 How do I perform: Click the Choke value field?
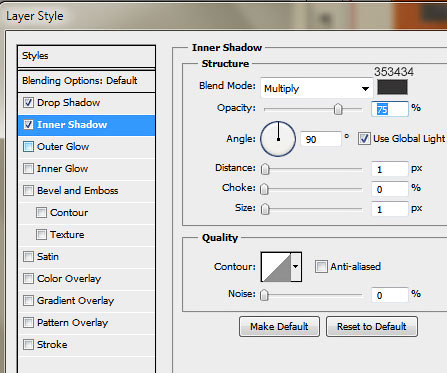point(390,189)
